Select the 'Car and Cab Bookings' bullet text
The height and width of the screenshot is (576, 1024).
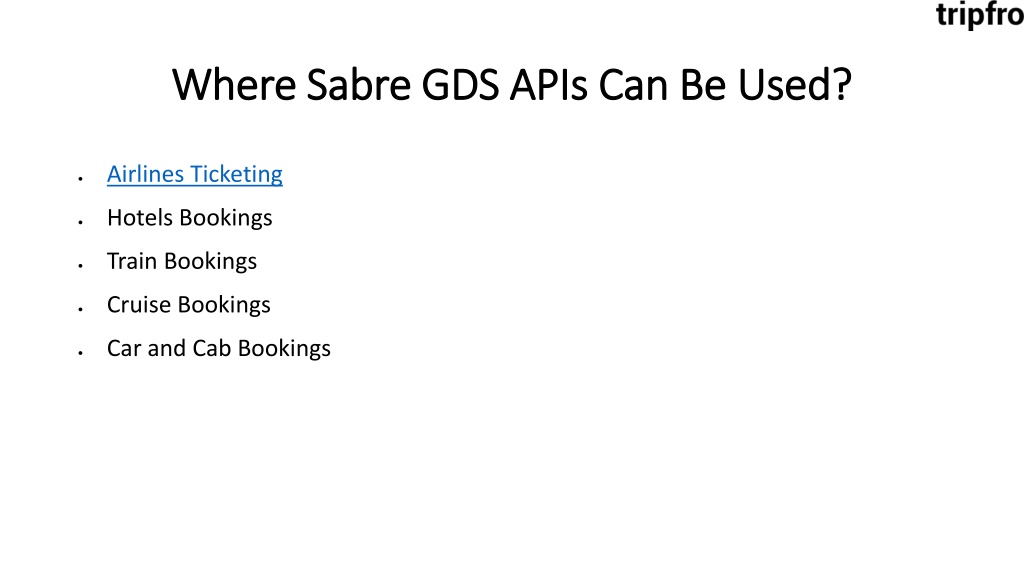pos(219,349)
